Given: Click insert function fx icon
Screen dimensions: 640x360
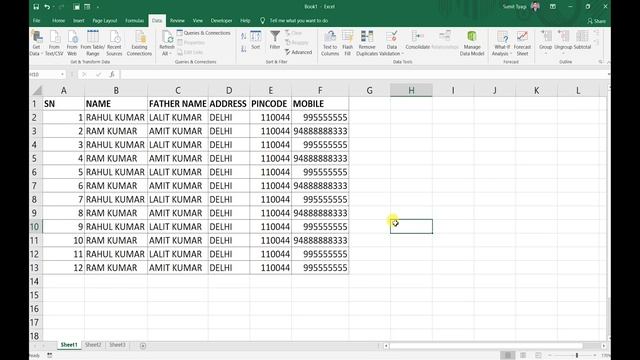Looking at the screenshot, I should click(x=112, y=74).
